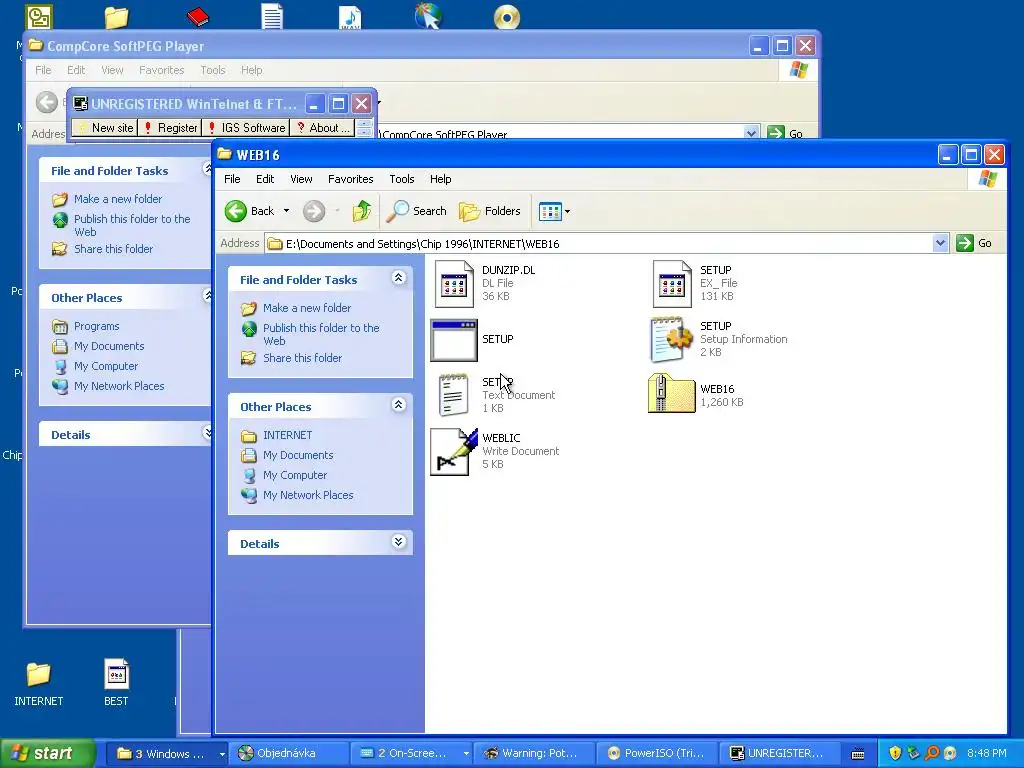Open the Favorites menu in WEB16
Image resolution: width=1024 pixels, height=768 pixels.
351,179
